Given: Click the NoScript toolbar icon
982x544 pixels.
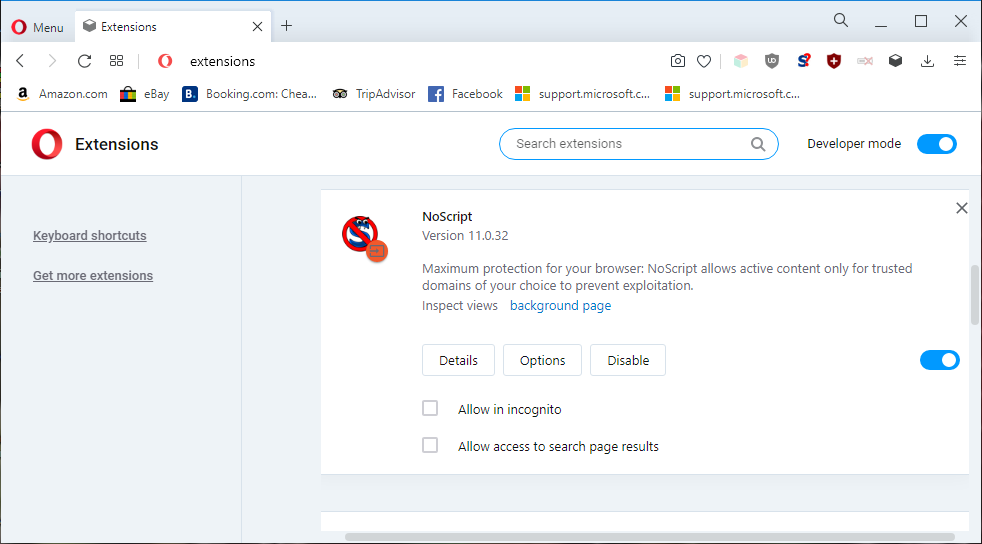Looking at the screenshot, I should 804,61.
